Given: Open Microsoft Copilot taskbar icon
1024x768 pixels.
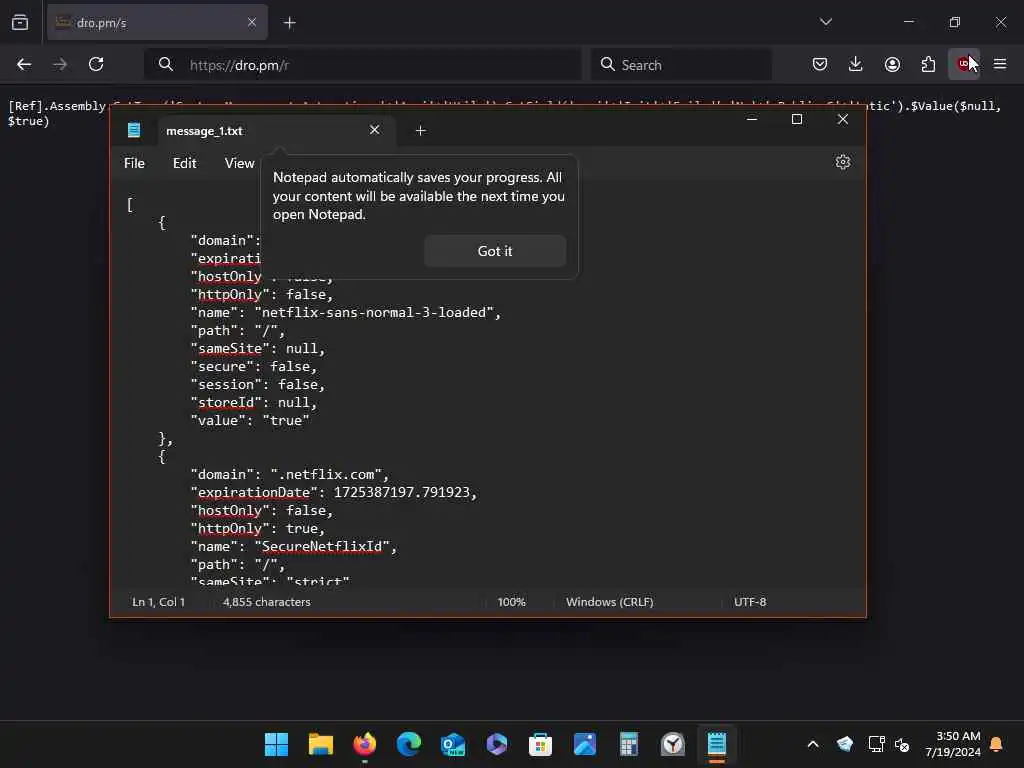Looking at the screenshot, I should (x=496, y=744).
